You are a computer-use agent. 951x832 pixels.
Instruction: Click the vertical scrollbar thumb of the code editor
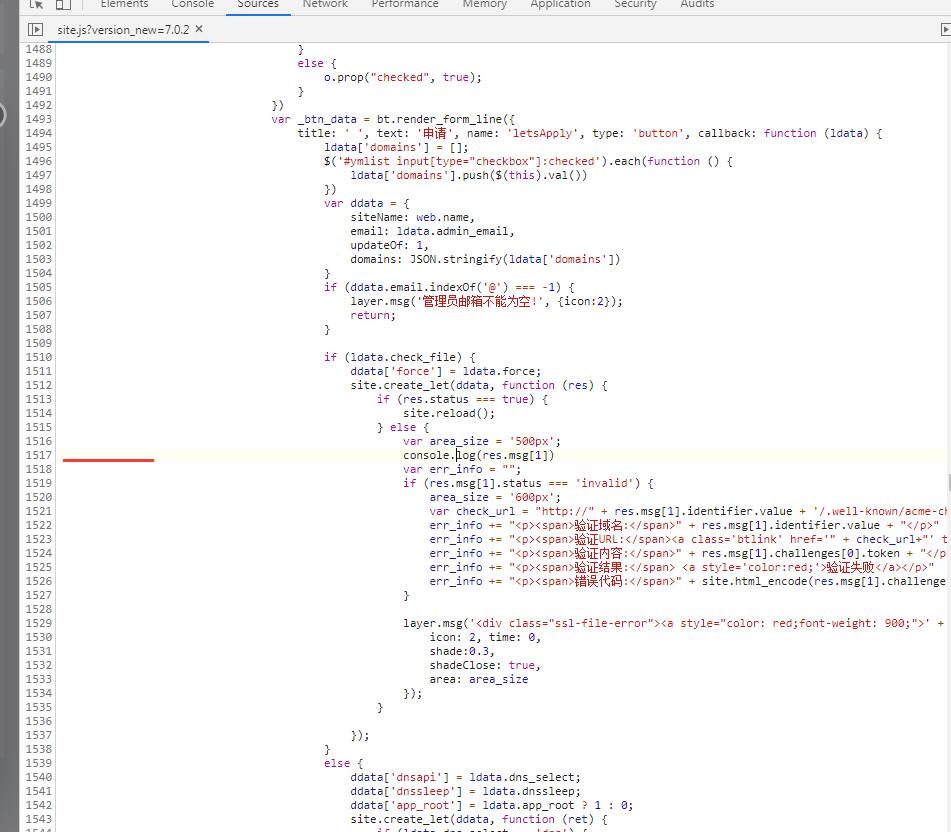click(x=949, y=483)
